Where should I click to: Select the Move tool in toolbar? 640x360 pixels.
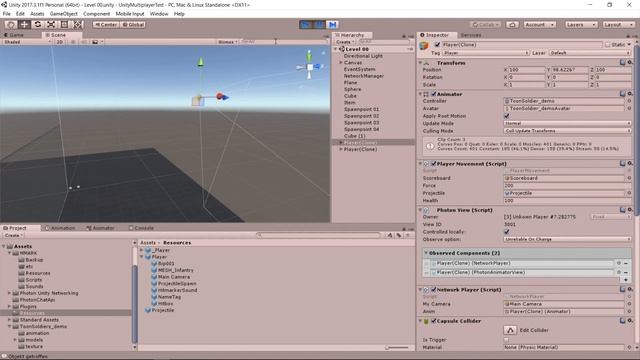tap(24, 24)
